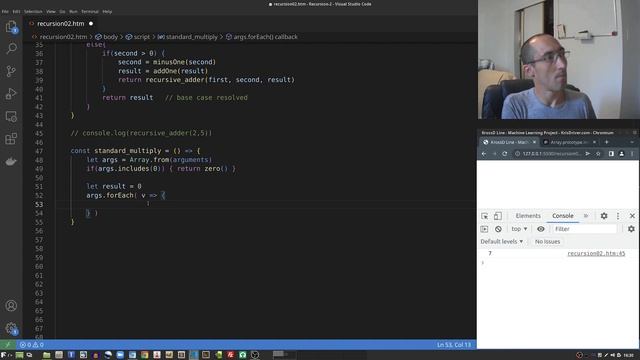
Task: Open console settings gear
Action: [631, 229]
